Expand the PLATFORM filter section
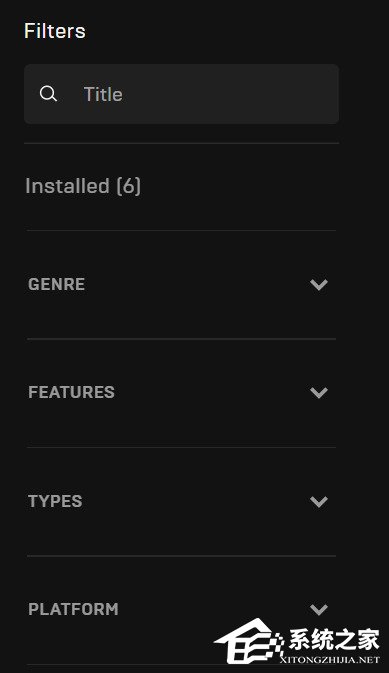Image resolution: width=389 pixels, height=673 pixels. pos(181,609)
